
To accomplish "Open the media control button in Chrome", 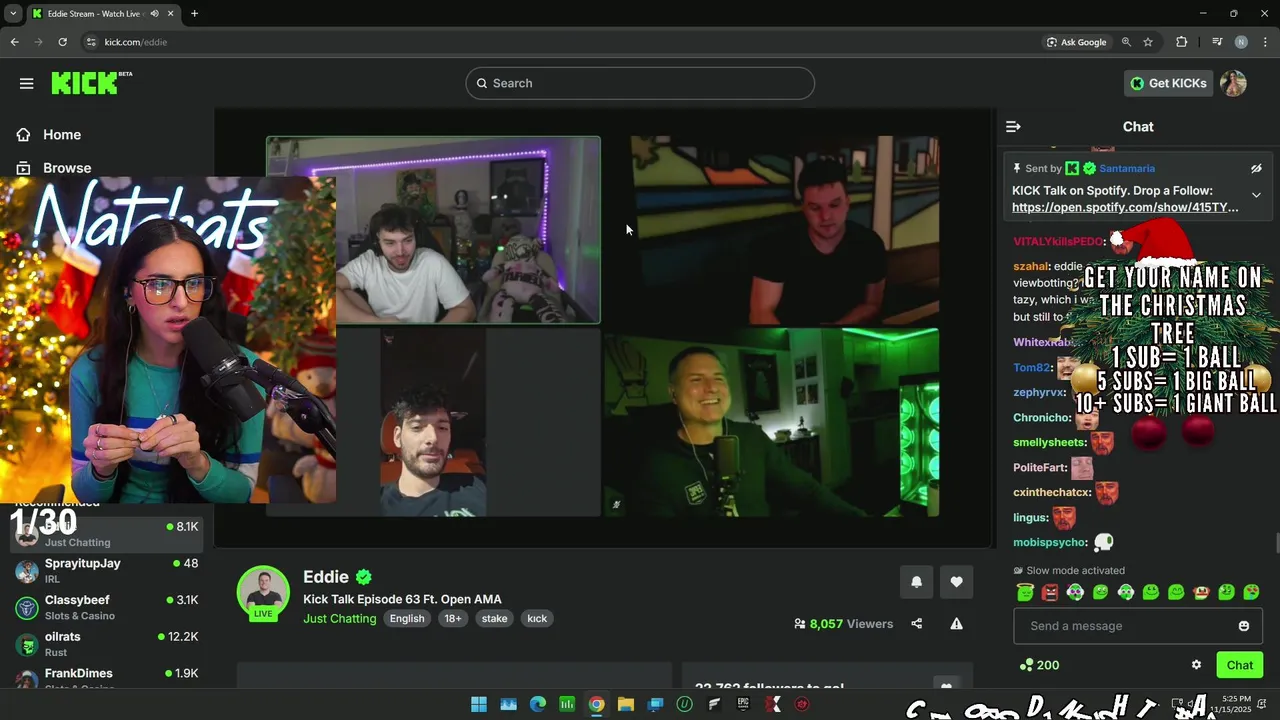I will click(x=1217, y=42).
